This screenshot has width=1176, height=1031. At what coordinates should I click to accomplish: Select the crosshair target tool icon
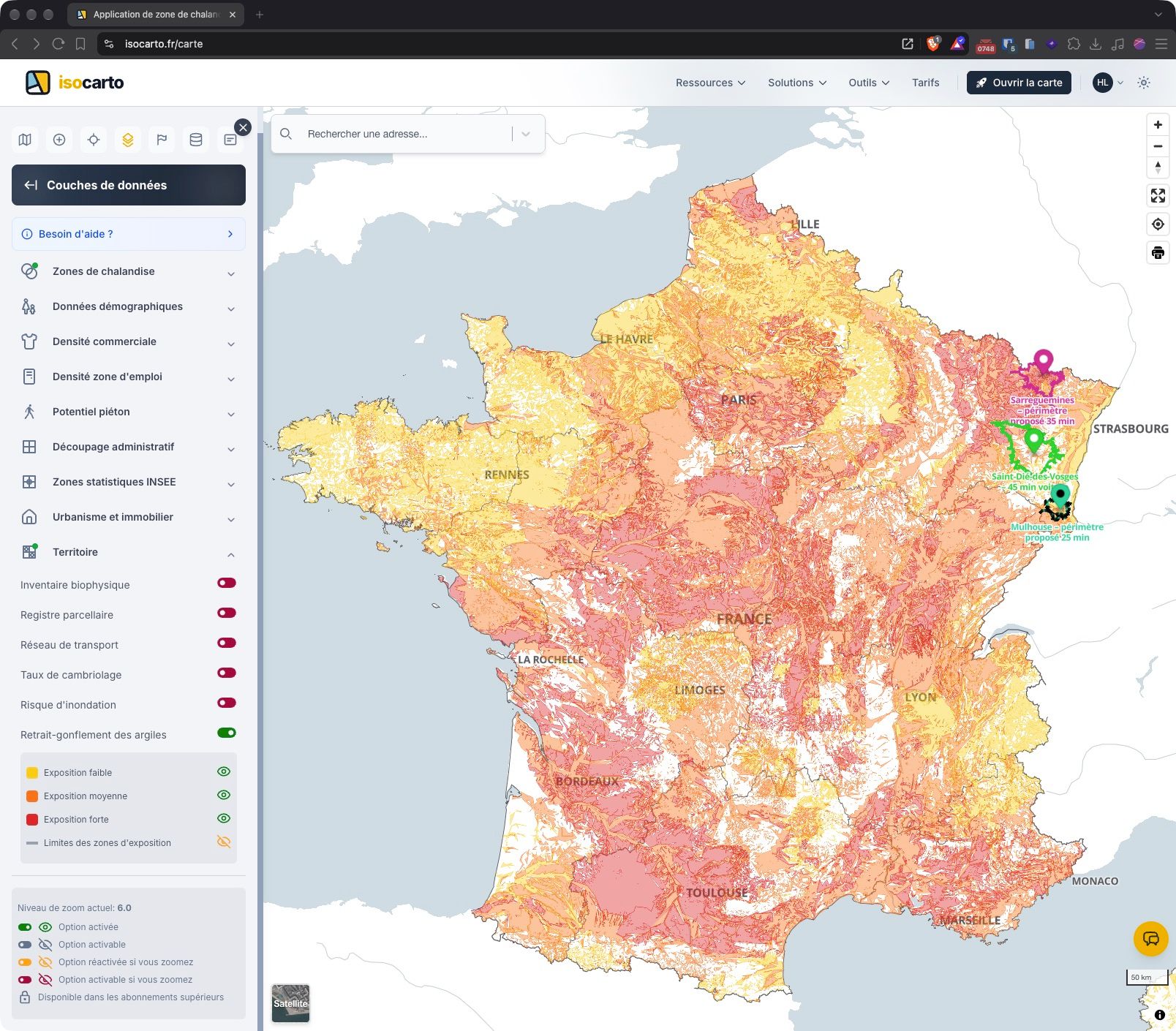(x=94, y=140)
